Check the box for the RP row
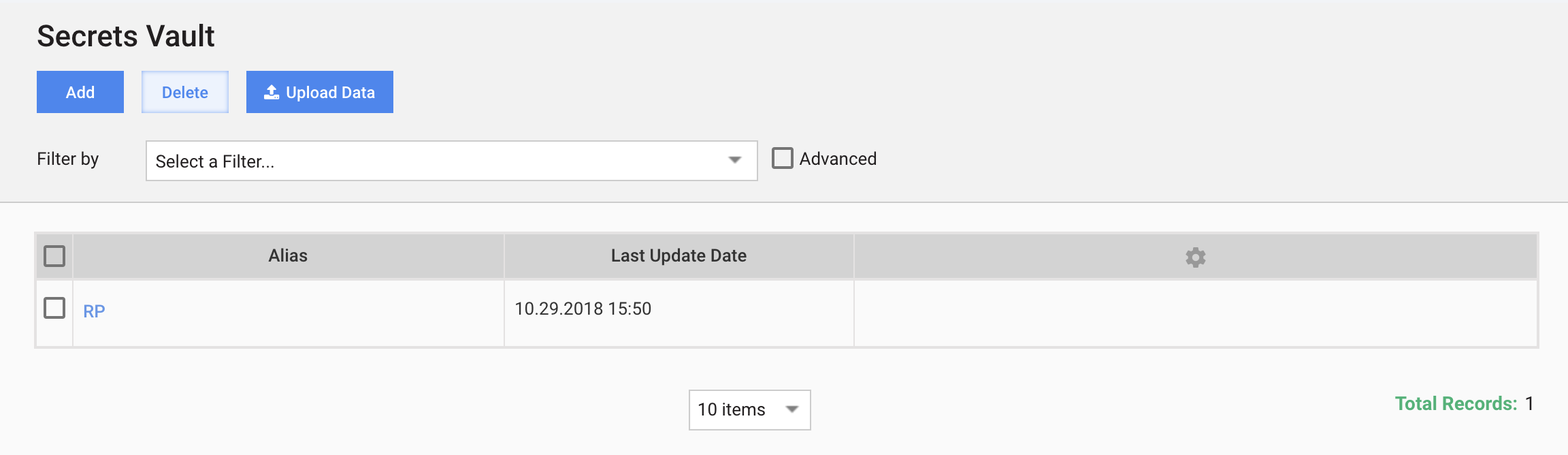This screenshot has height=455, width=1568. click(x=54, y=308)
